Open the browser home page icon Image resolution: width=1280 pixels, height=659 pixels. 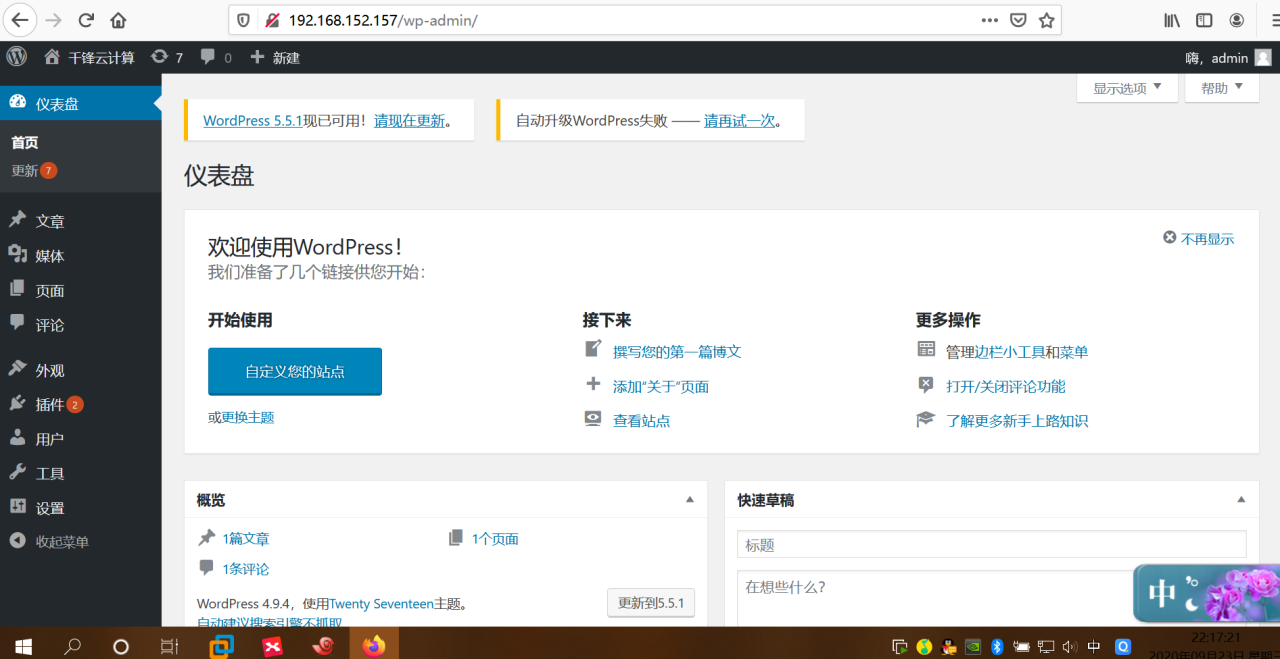click(x=118, y=20)
